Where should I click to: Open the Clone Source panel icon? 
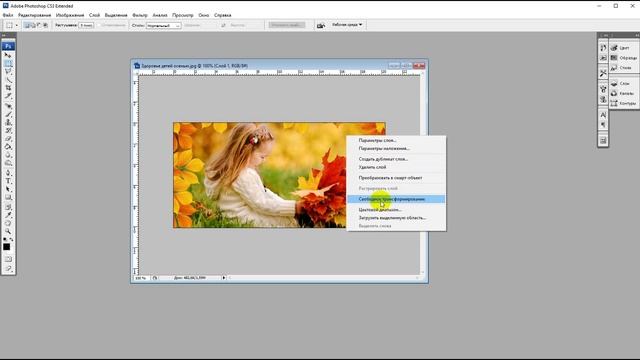603,99
